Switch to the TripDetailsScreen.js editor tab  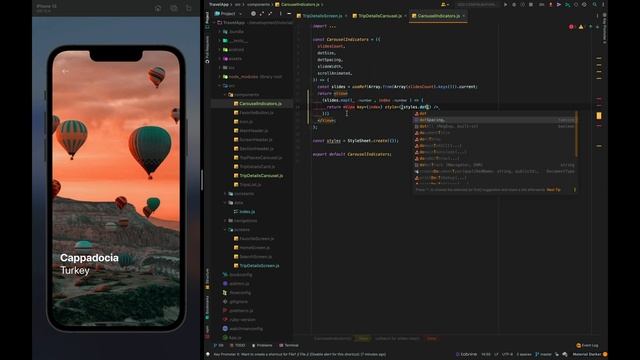[322, 16]
